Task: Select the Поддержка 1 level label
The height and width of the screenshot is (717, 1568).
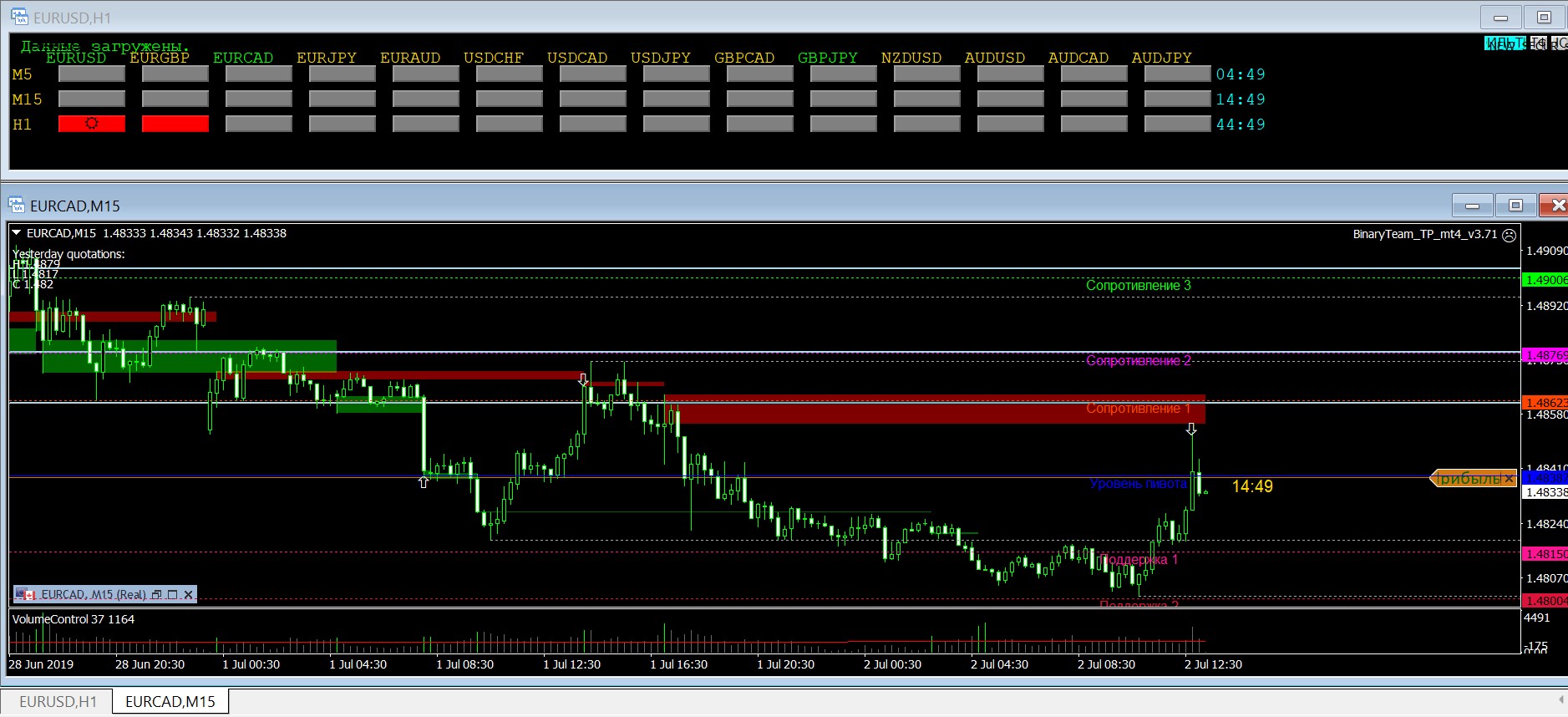Action: click(1138, 559)
